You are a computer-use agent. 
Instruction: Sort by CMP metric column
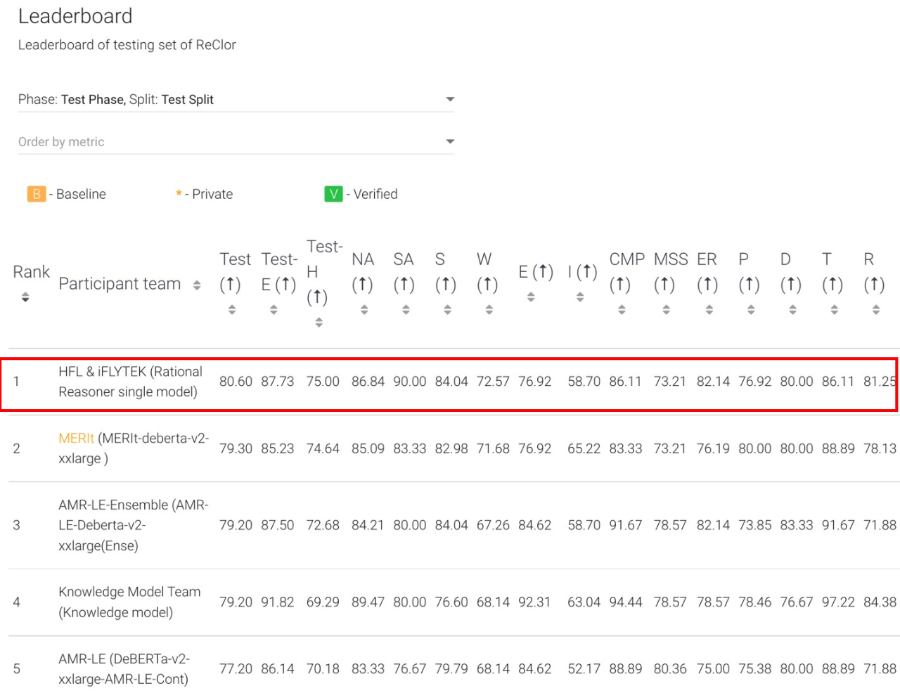622,309
